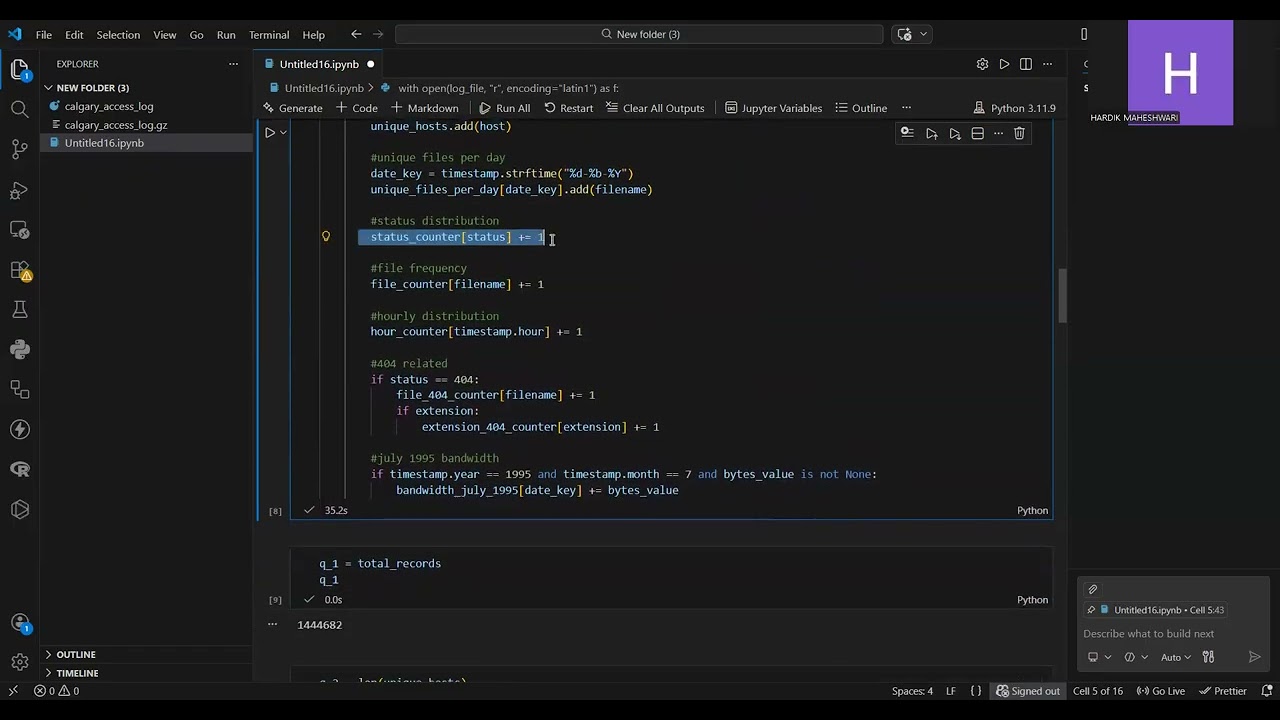Select the Untitled16.ipynb editor tab
1280x720 pixels.
tap(319, 64)
